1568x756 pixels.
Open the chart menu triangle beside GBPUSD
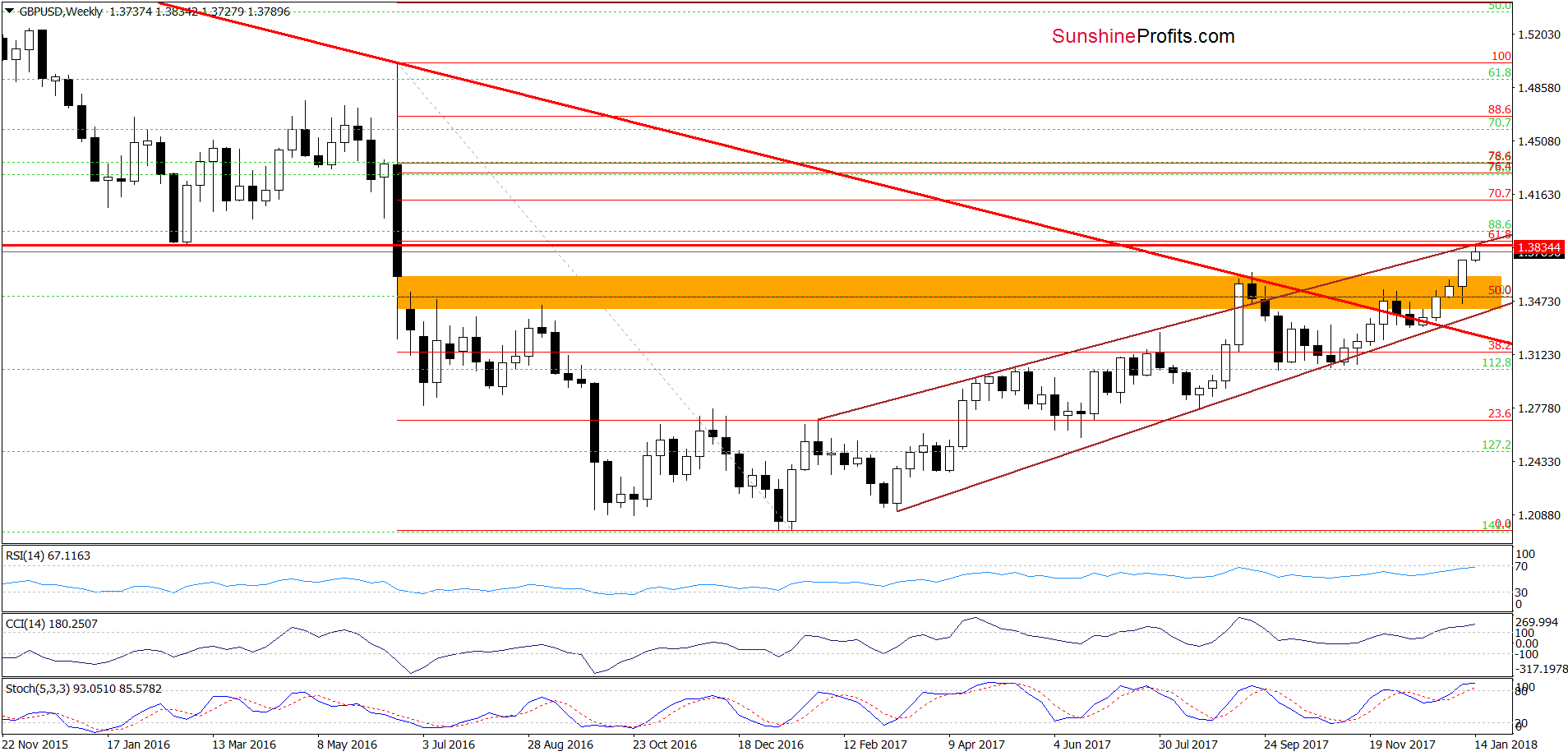[x=9, y=12]
